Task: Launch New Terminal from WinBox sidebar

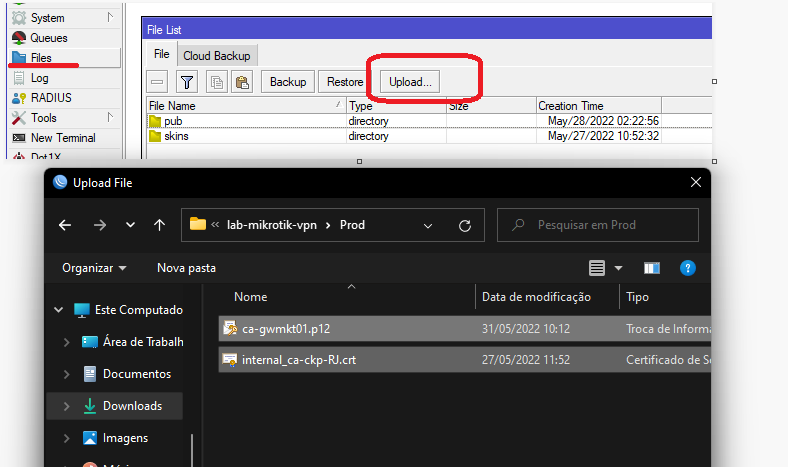Action: point(65,138)
